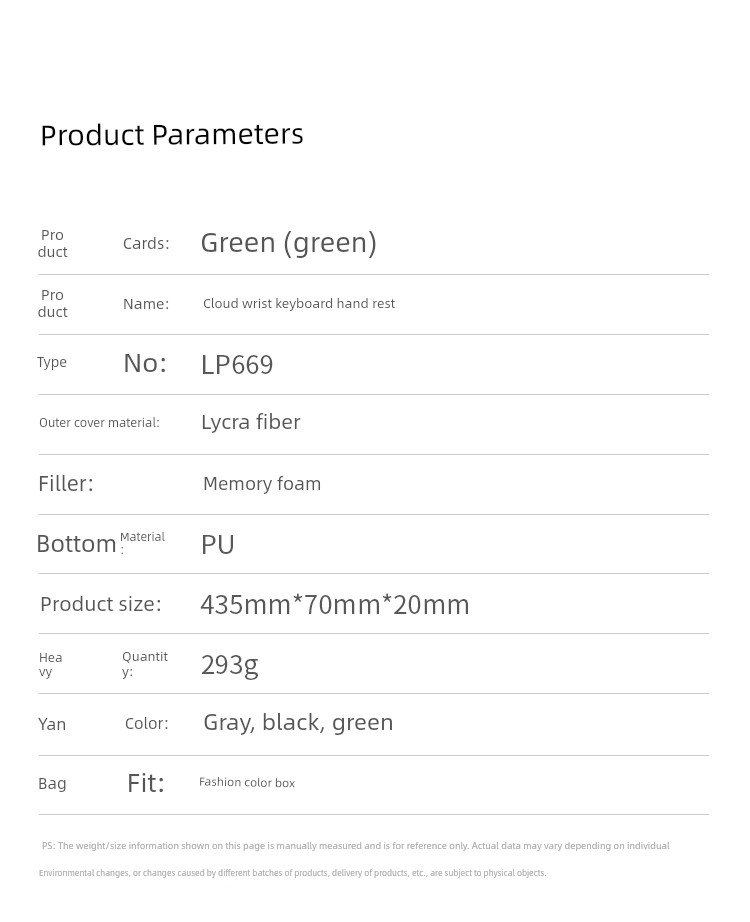Click the Filler label
Screen dimensions: 750x922
(66, 483)
